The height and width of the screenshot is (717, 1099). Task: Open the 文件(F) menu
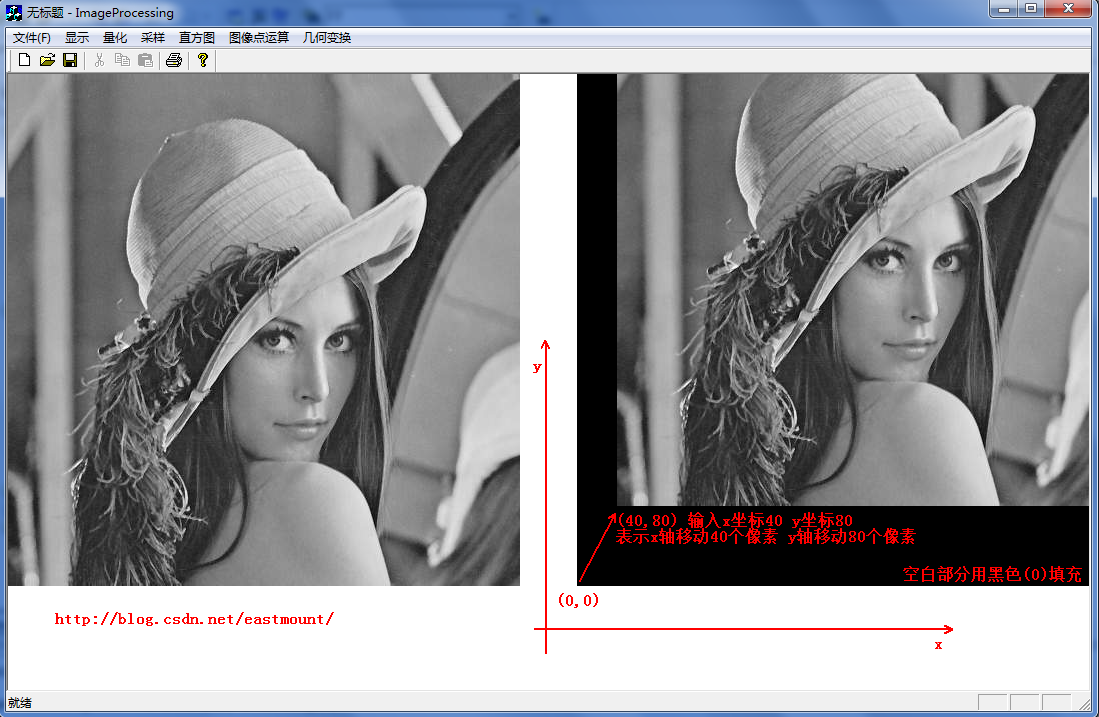coord(32,38)
